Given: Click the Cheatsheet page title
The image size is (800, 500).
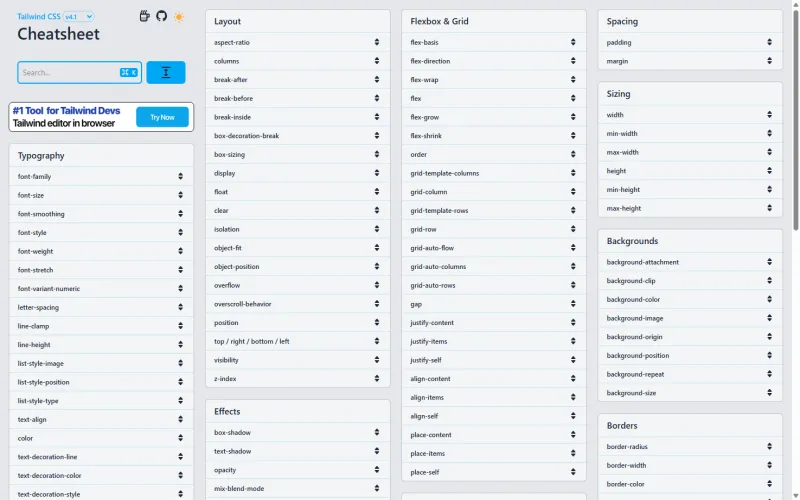Looking at the screenshot, I should (x=59, y=34).
